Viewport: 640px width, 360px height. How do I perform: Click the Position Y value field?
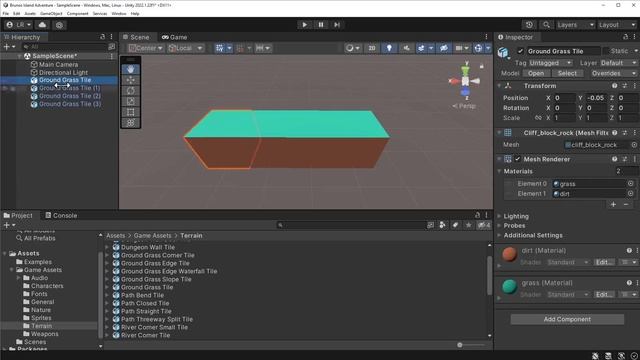[596, 98]
